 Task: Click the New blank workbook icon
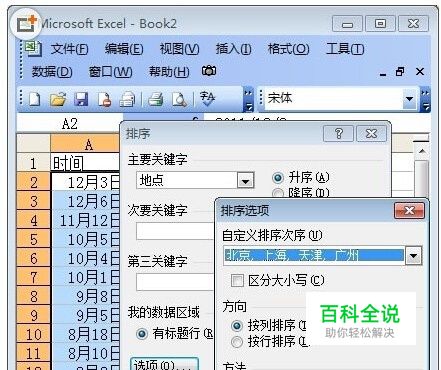click(34, 99)
